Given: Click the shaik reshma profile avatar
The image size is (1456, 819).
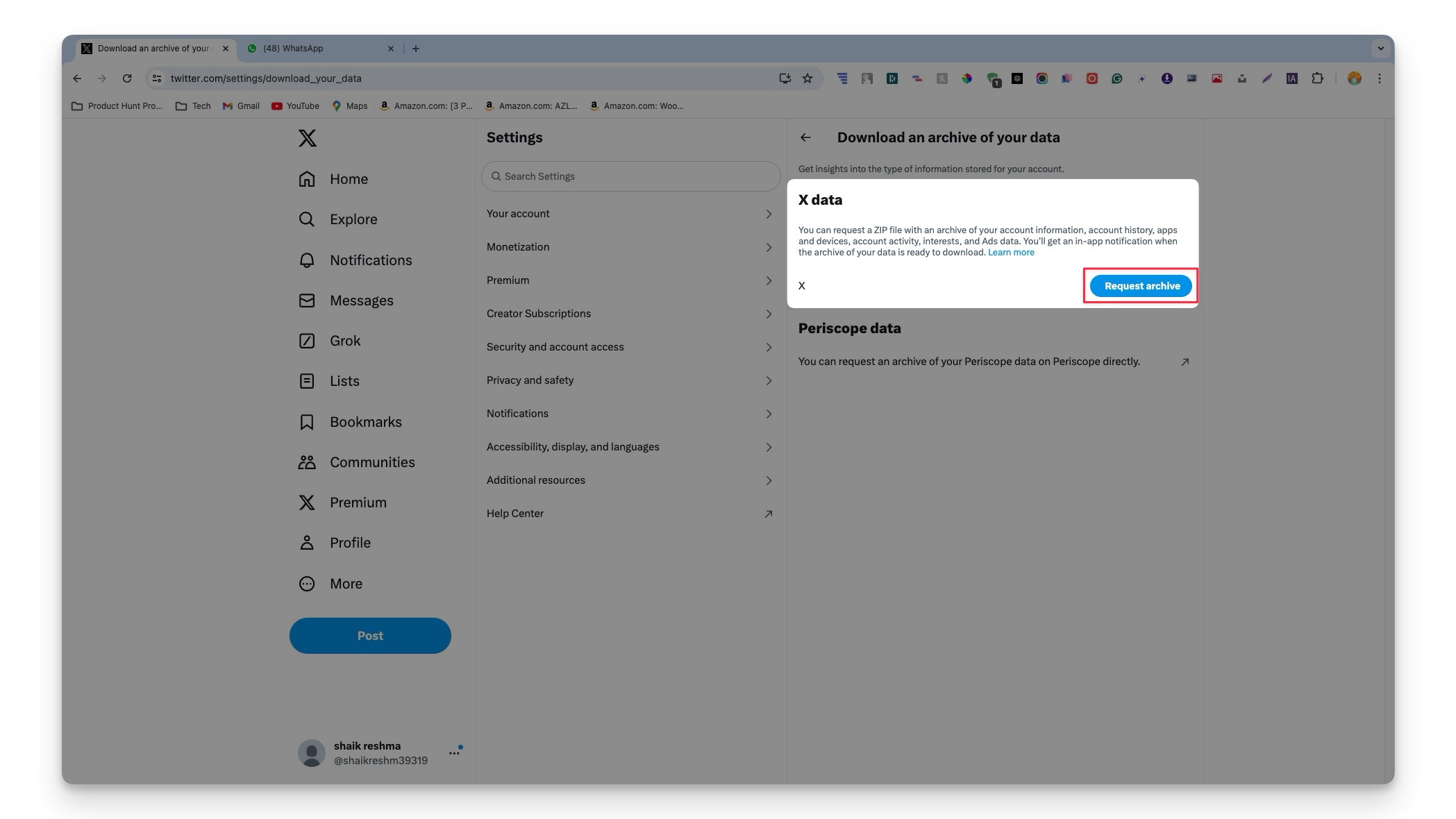Looking at the screenshot, I should coord(312,753).
